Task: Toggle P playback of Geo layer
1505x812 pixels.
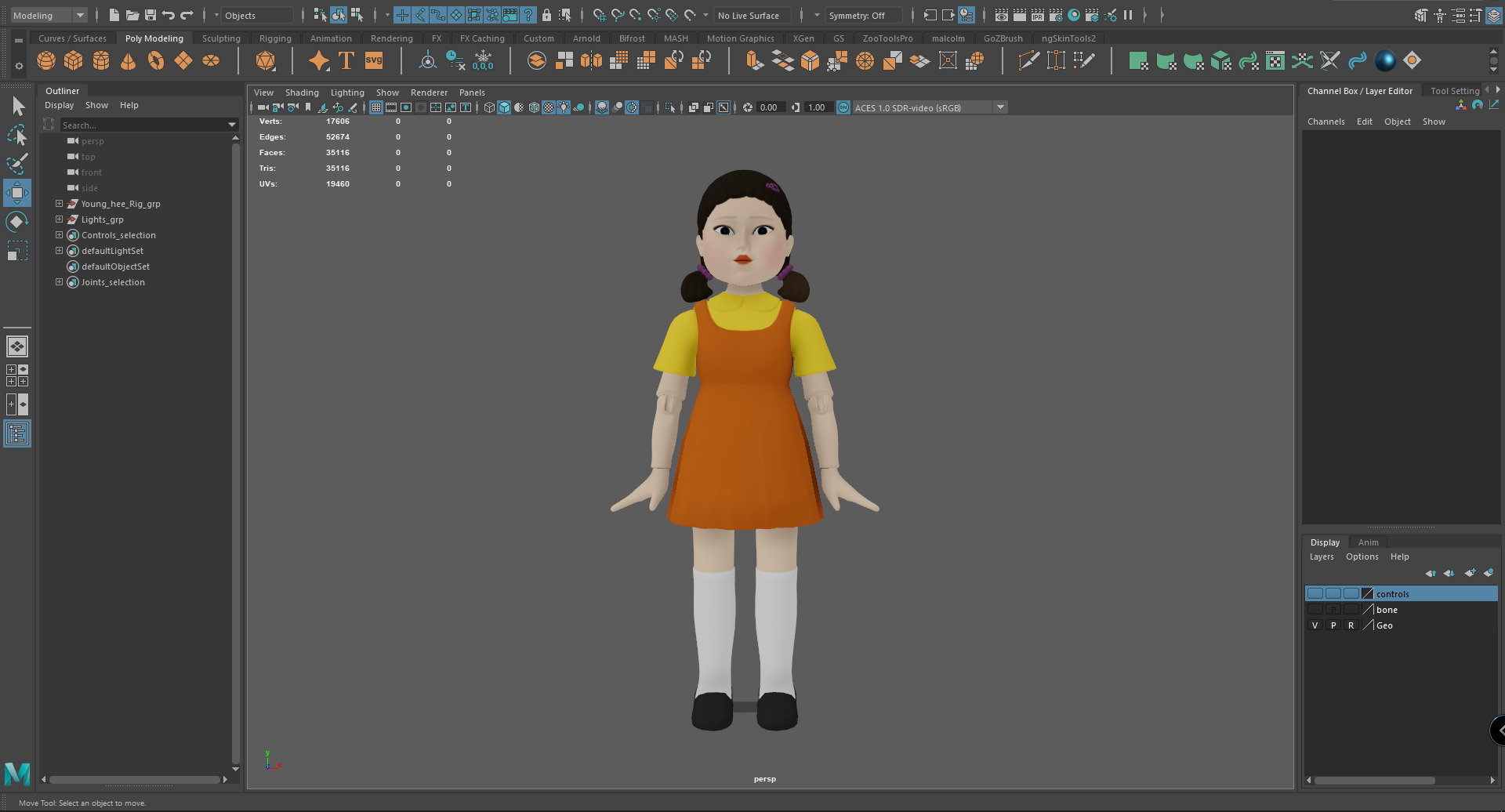Action: [x=1333, y=625]
